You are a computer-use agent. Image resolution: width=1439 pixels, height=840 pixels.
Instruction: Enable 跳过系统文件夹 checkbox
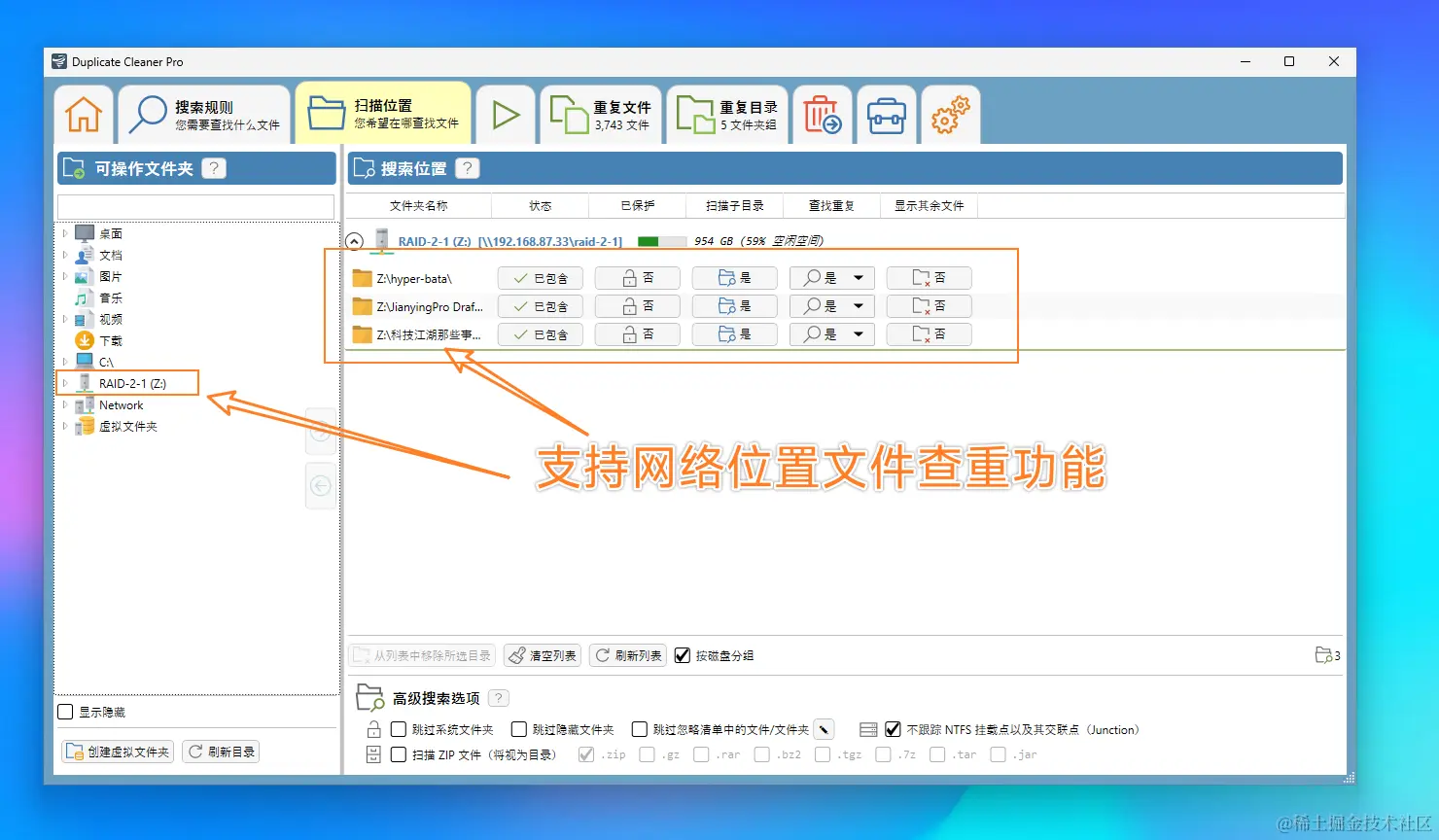[x=399, y=729]
